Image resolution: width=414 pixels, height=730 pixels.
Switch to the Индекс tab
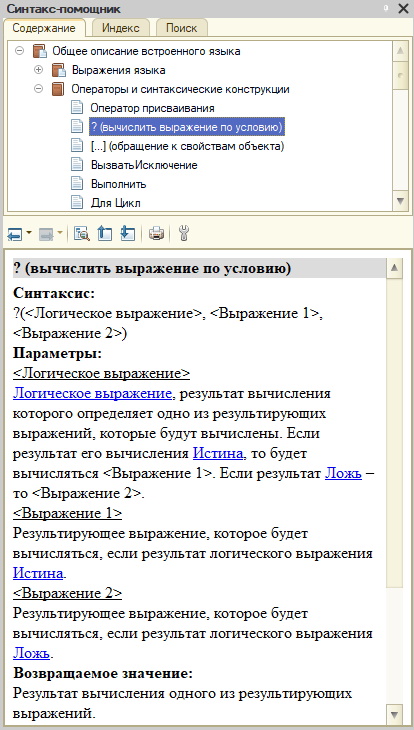(x=121, y=28)
